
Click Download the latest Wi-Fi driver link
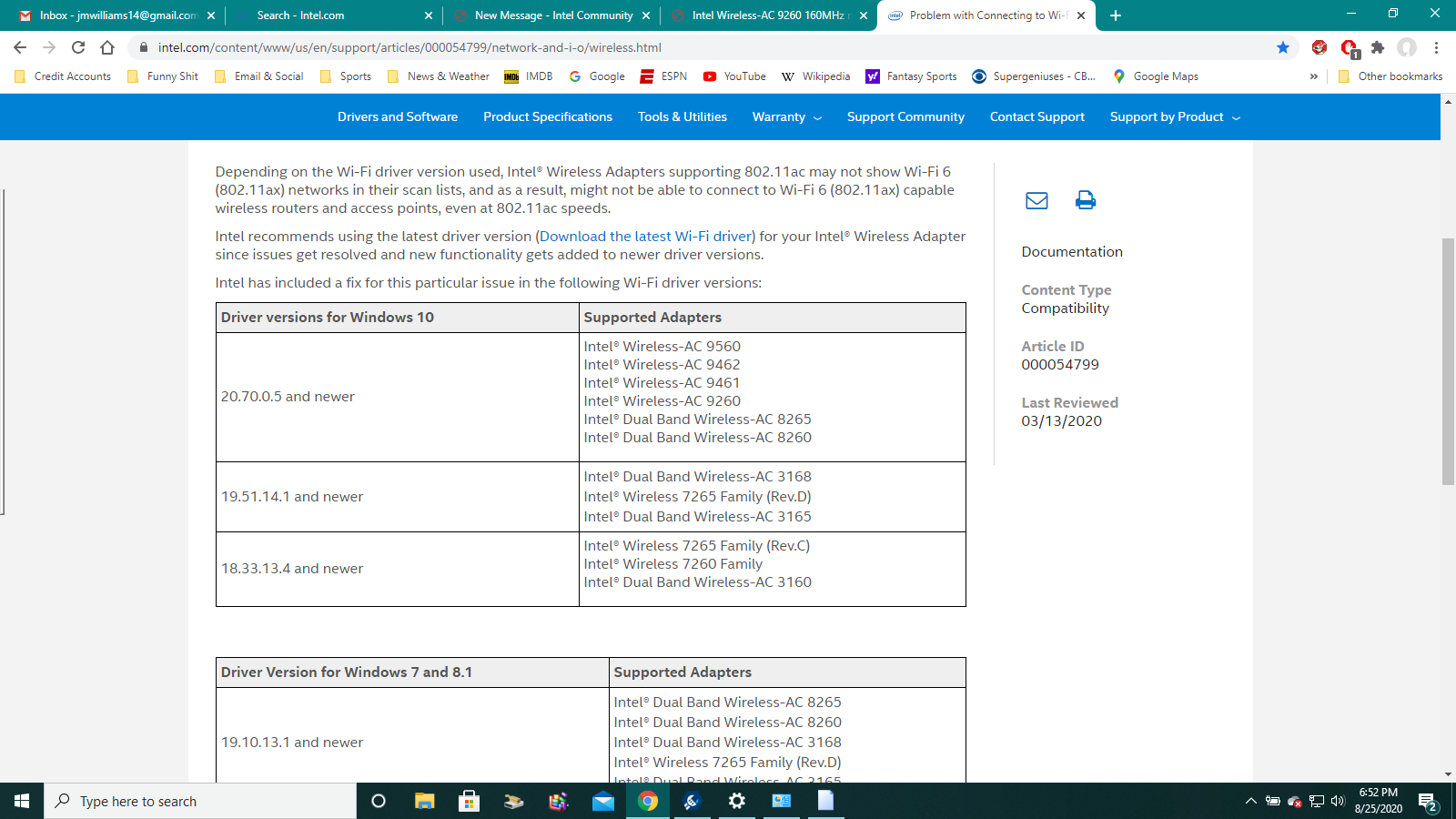click(645, 237)
